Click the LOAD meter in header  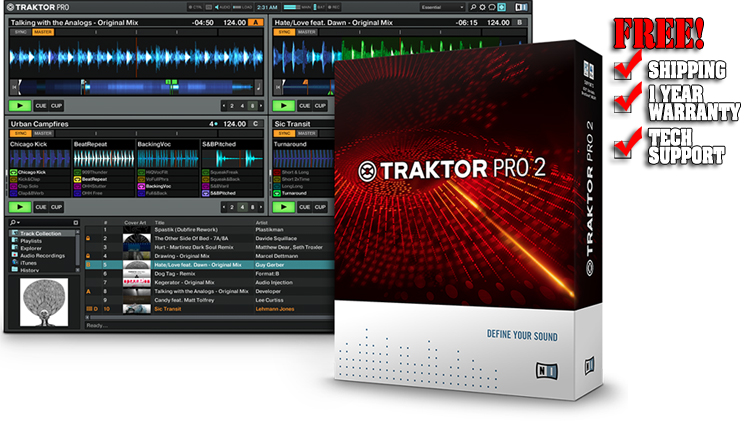point(243,7)
